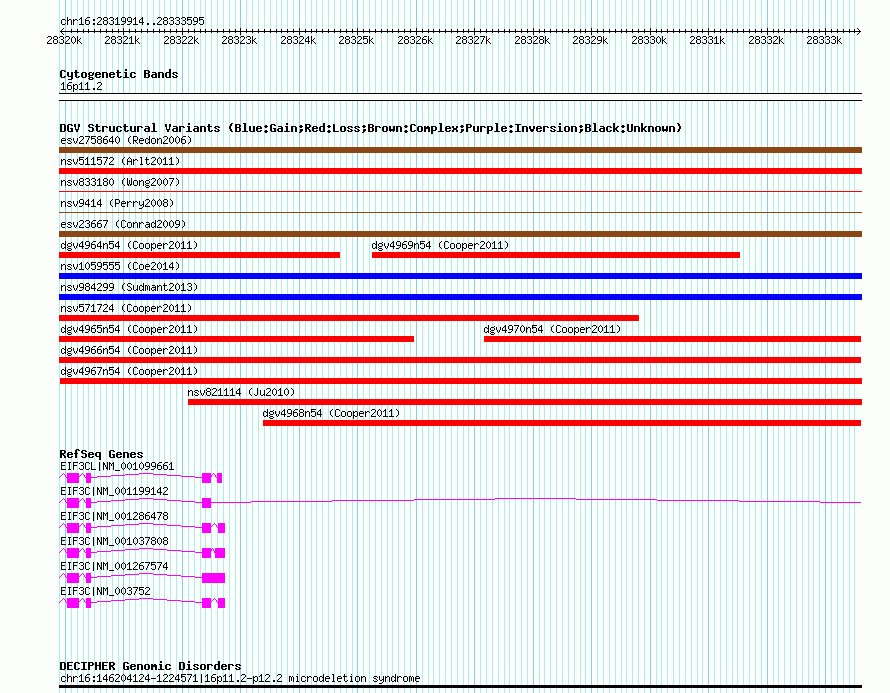Image resolution: width=890 pixels, height=693 pixels.
Task: Click the dgv4964n54 (Cooper2011) label
Action: pyautogui.click(x=129, y=245)
